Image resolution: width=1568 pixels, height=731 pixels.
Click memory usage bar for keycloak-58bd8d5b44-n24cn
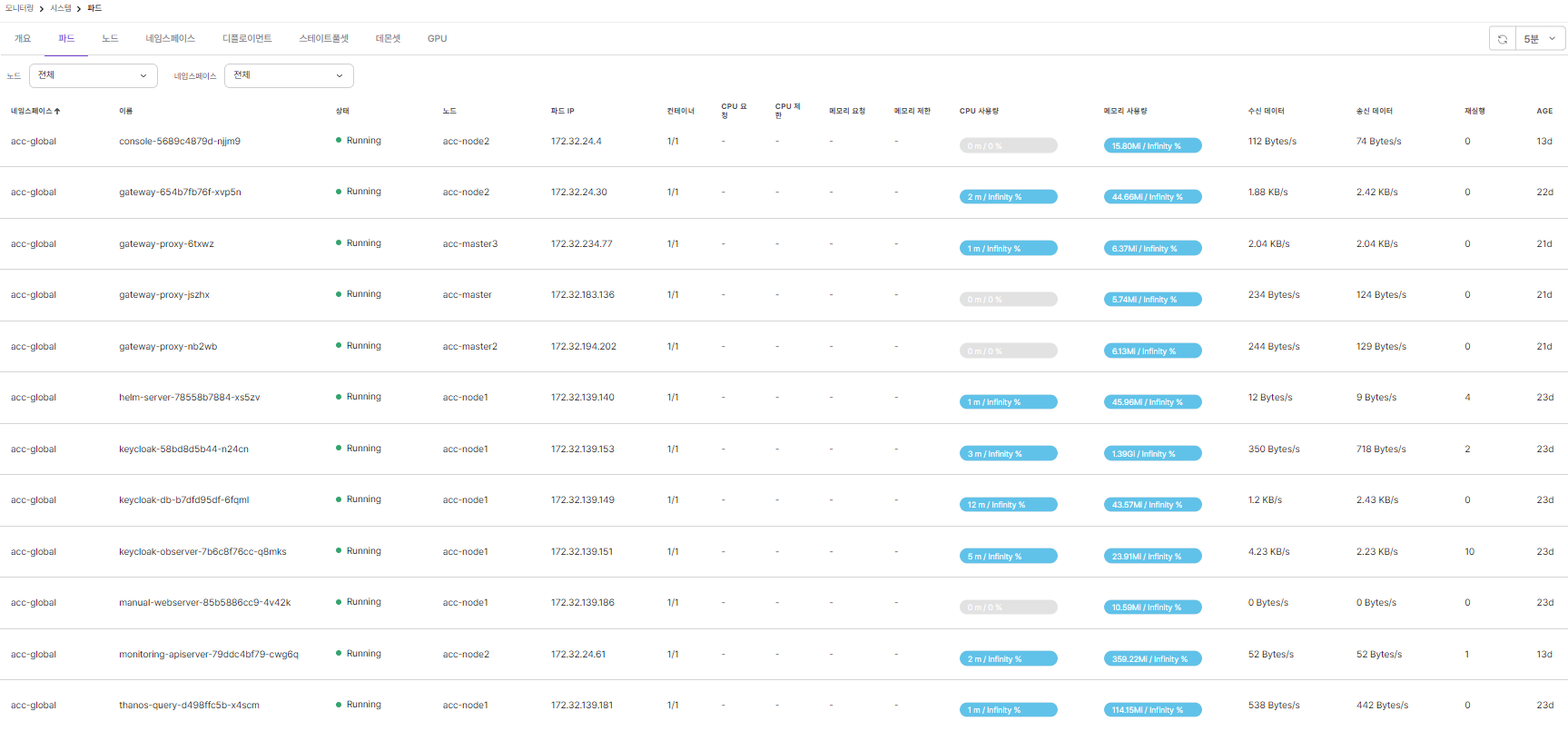coord(1152,453)
